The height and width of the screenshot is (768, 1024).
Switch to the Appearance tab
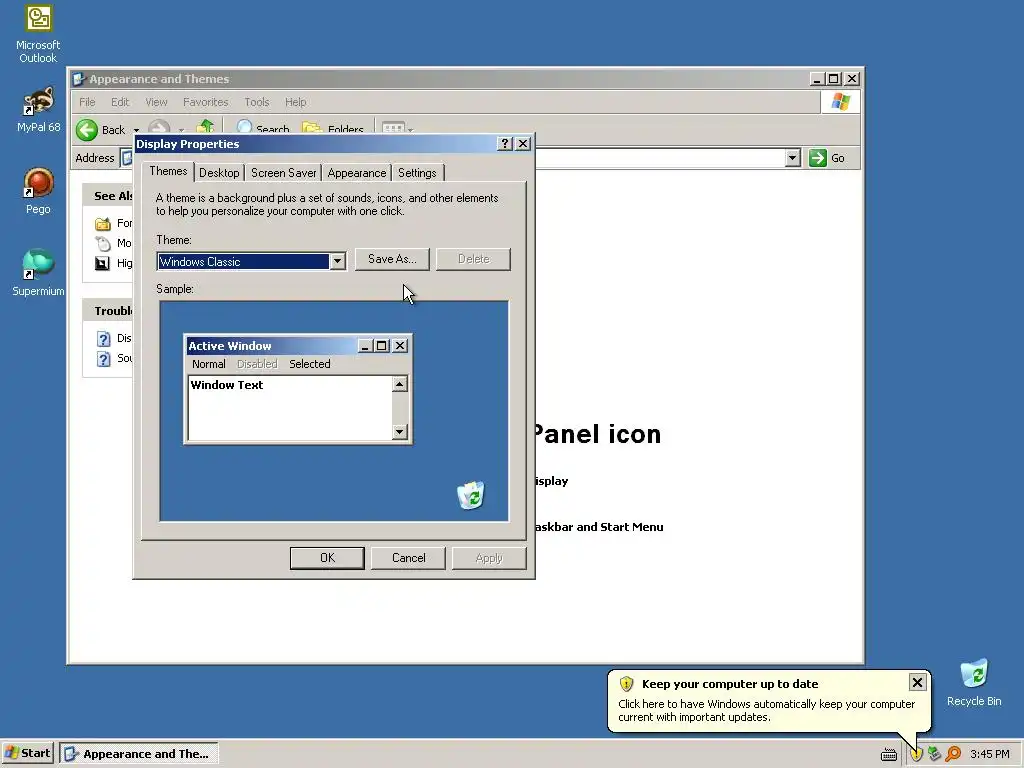pyautogui.click(x=357, y=173)
